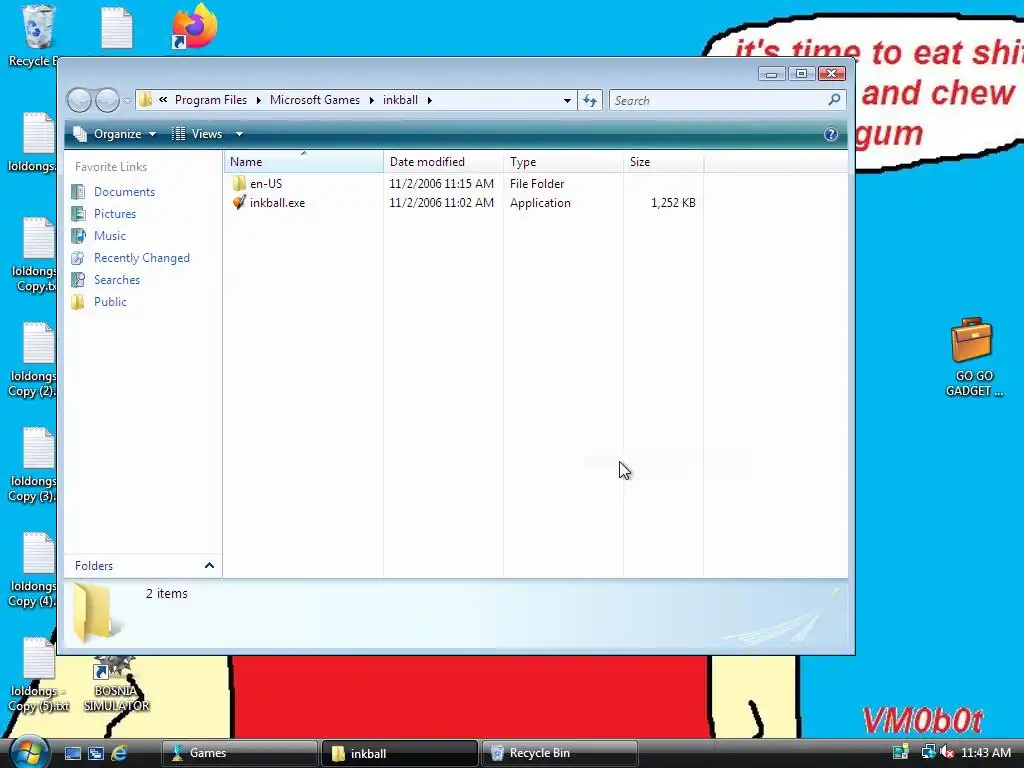This screenshot has height=768, width=1024.
Task: Select loldongs - Copy (4) desktop file
Action: coord(33,570)
